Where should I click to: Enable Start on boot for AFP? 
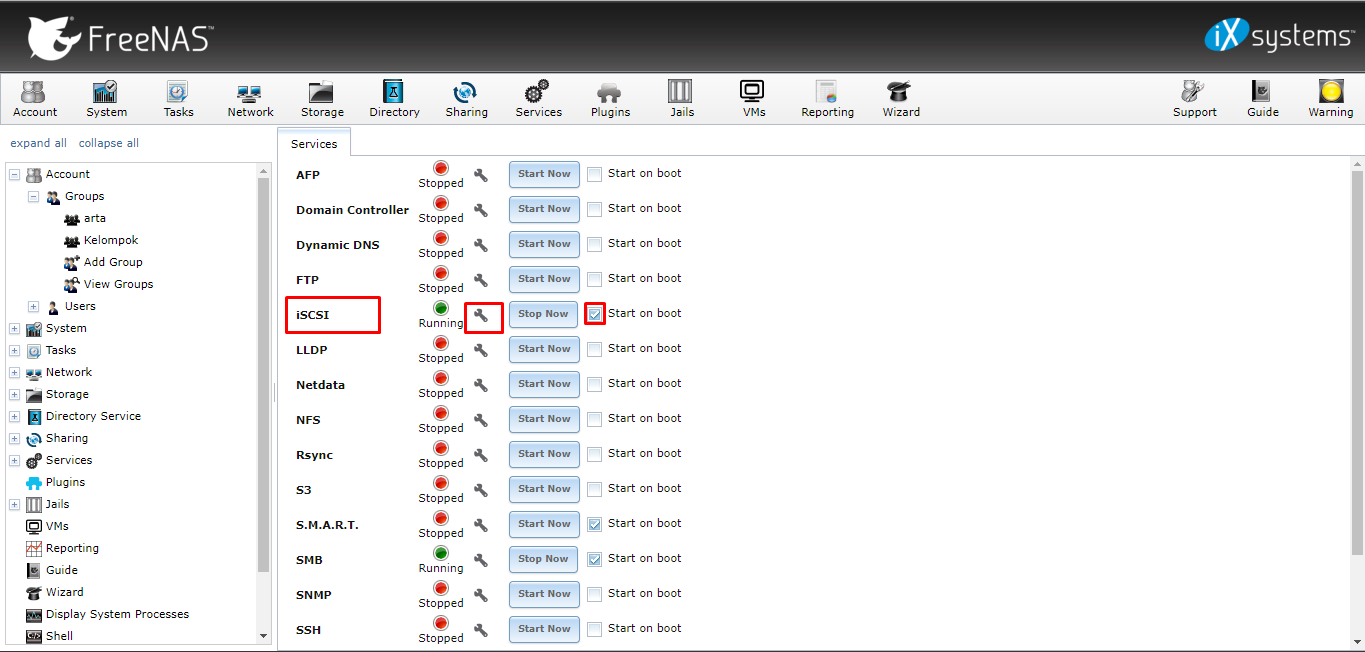[x=594, y=174]
